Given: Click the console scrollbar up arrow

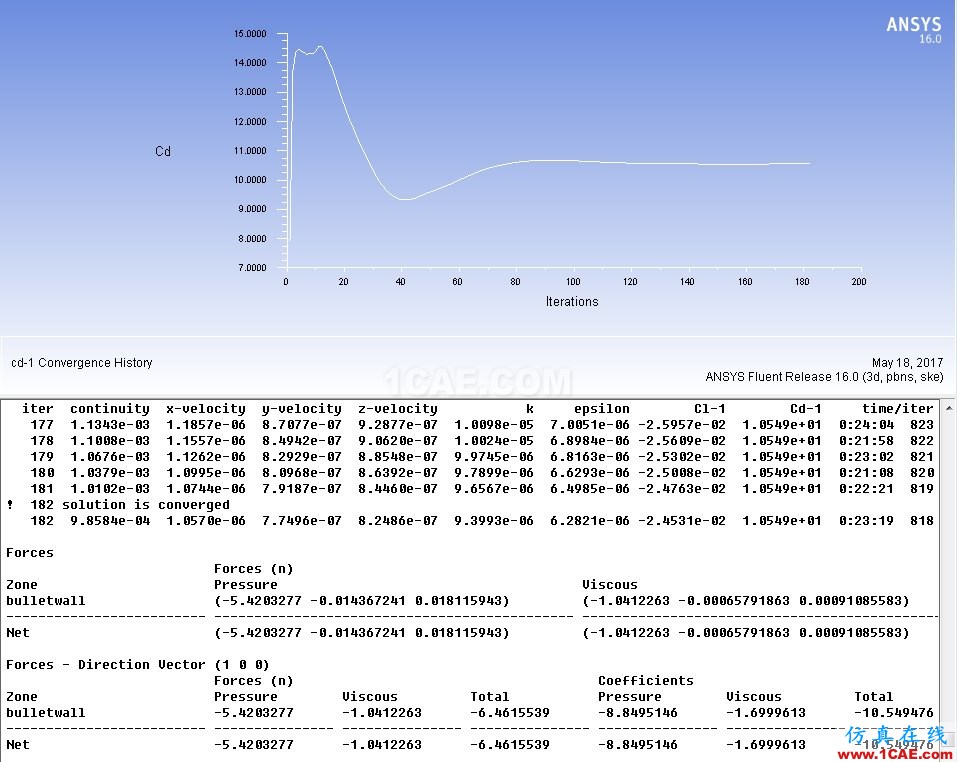Looking at the screenshot, I should [x=948, y=408].
